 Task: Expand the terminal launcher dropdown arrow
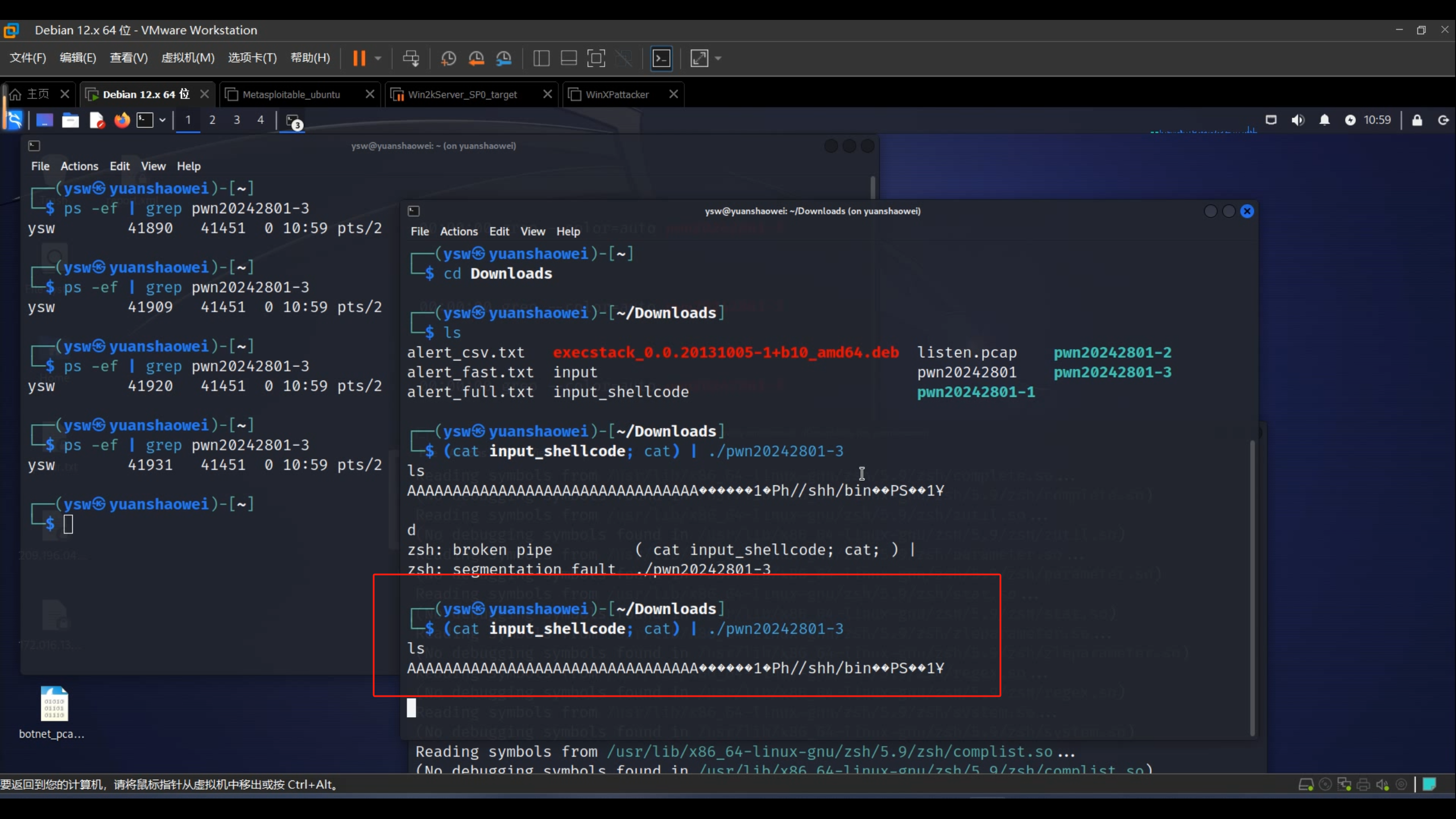(163, 120)
